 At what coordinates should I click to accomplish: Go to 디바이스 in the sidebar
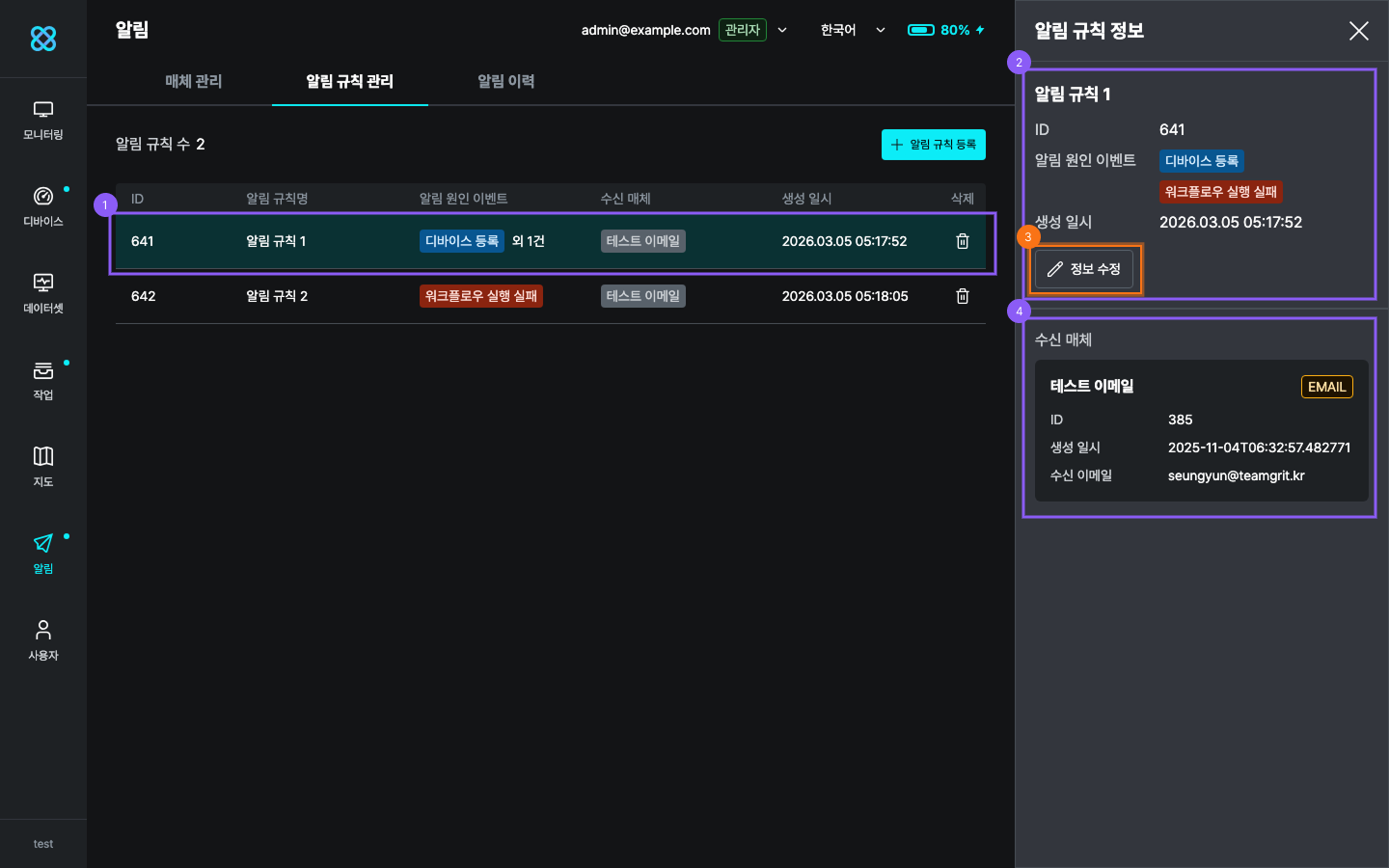tap(43, 206)
